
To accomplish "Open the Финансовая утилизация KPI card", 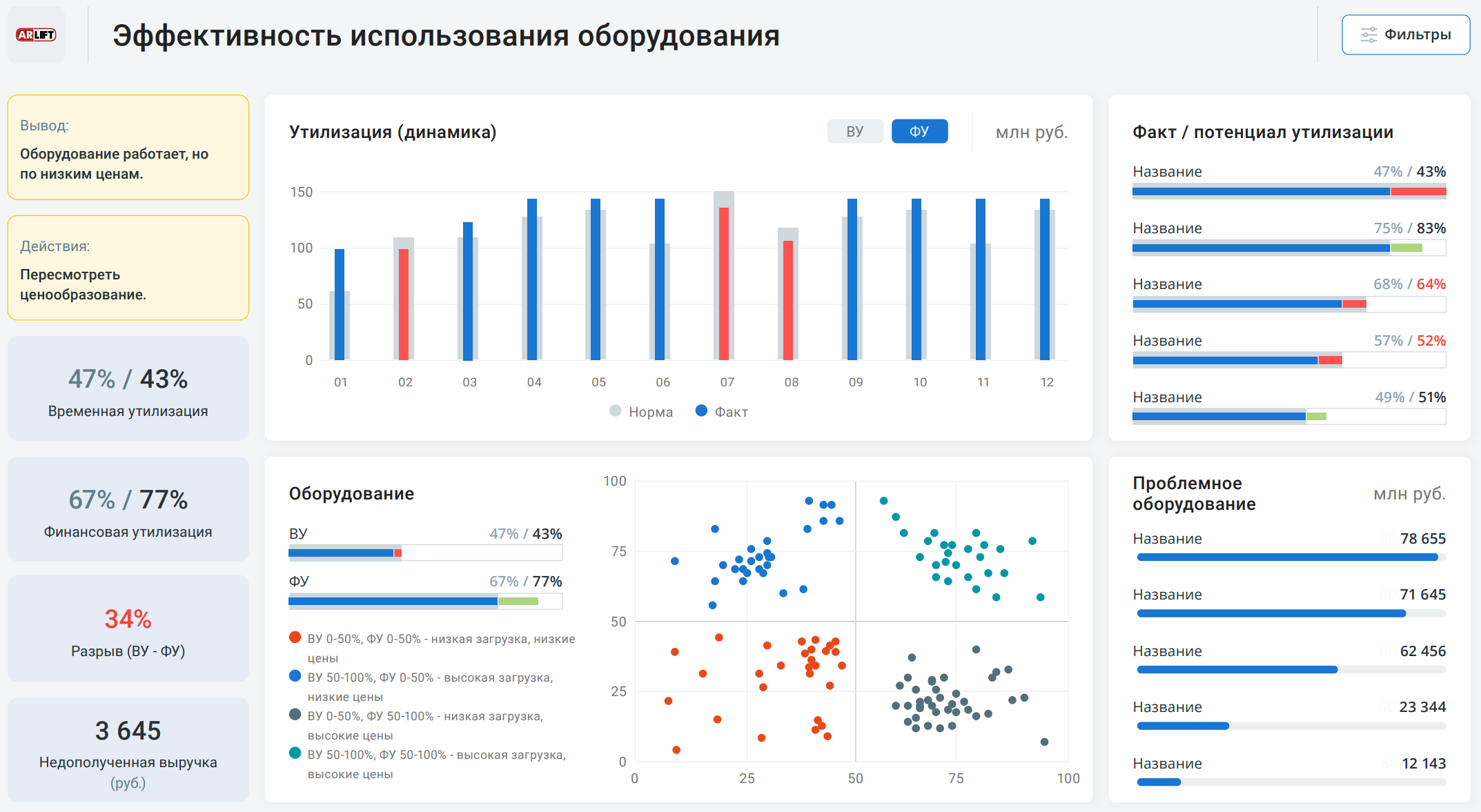I will [128, 509].
